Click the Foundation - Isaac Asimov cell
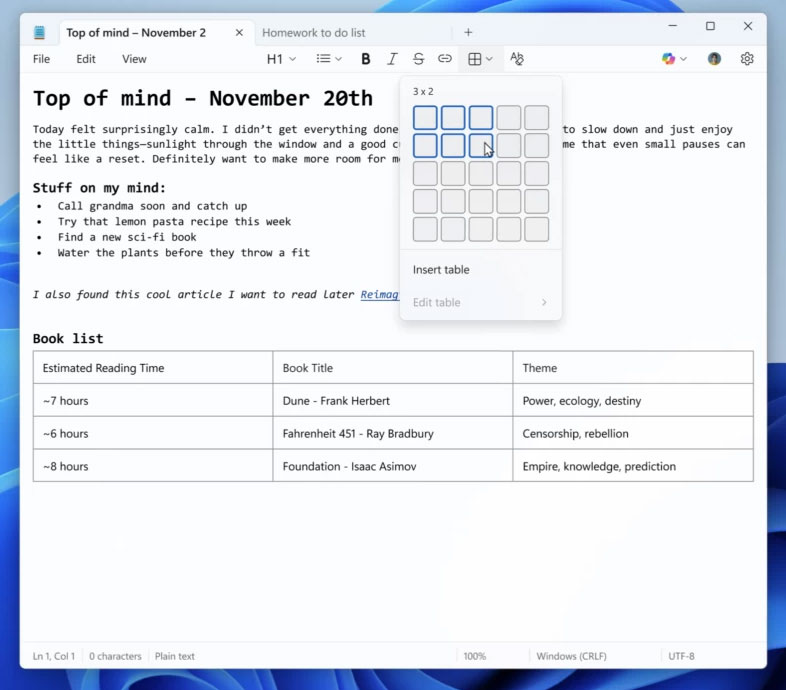The width and height of the screenshot is (786, 690). point(392,466)
